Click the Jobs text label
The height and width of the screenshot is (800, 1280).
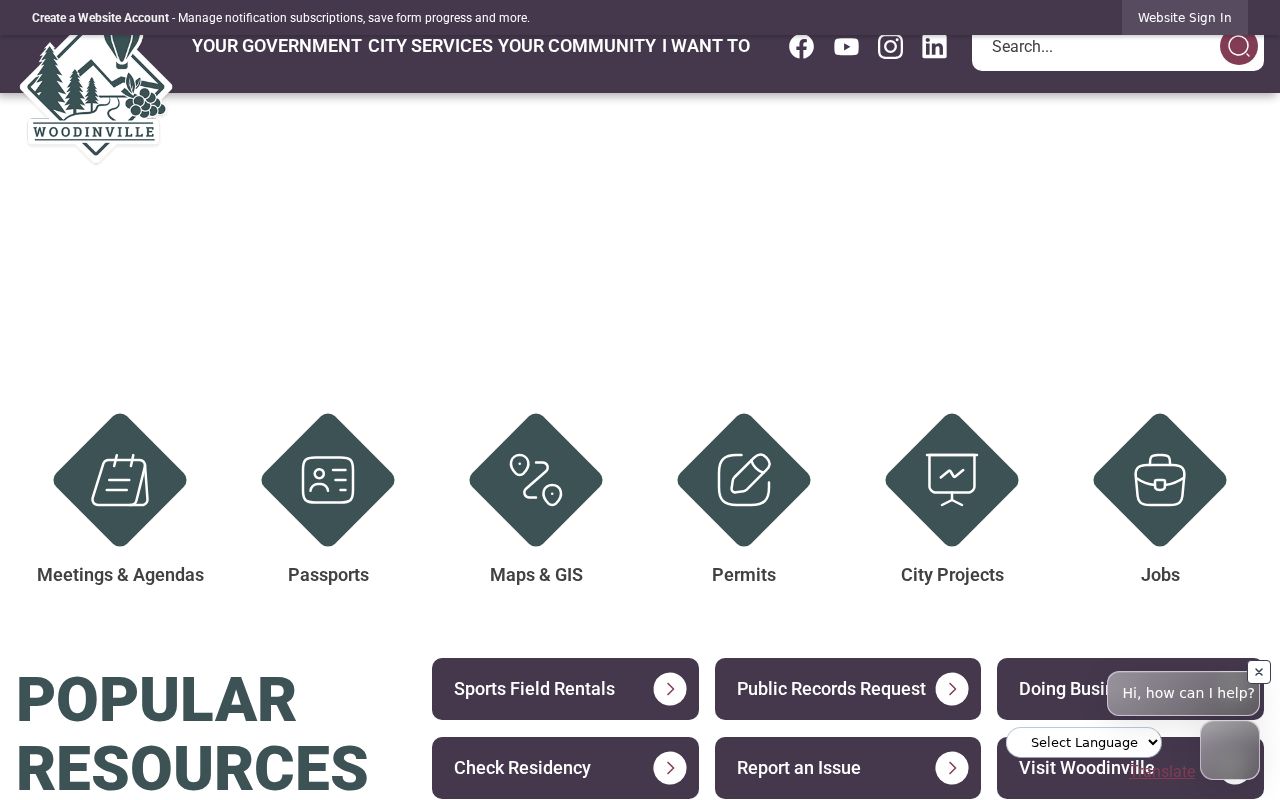click(1160, 575)
